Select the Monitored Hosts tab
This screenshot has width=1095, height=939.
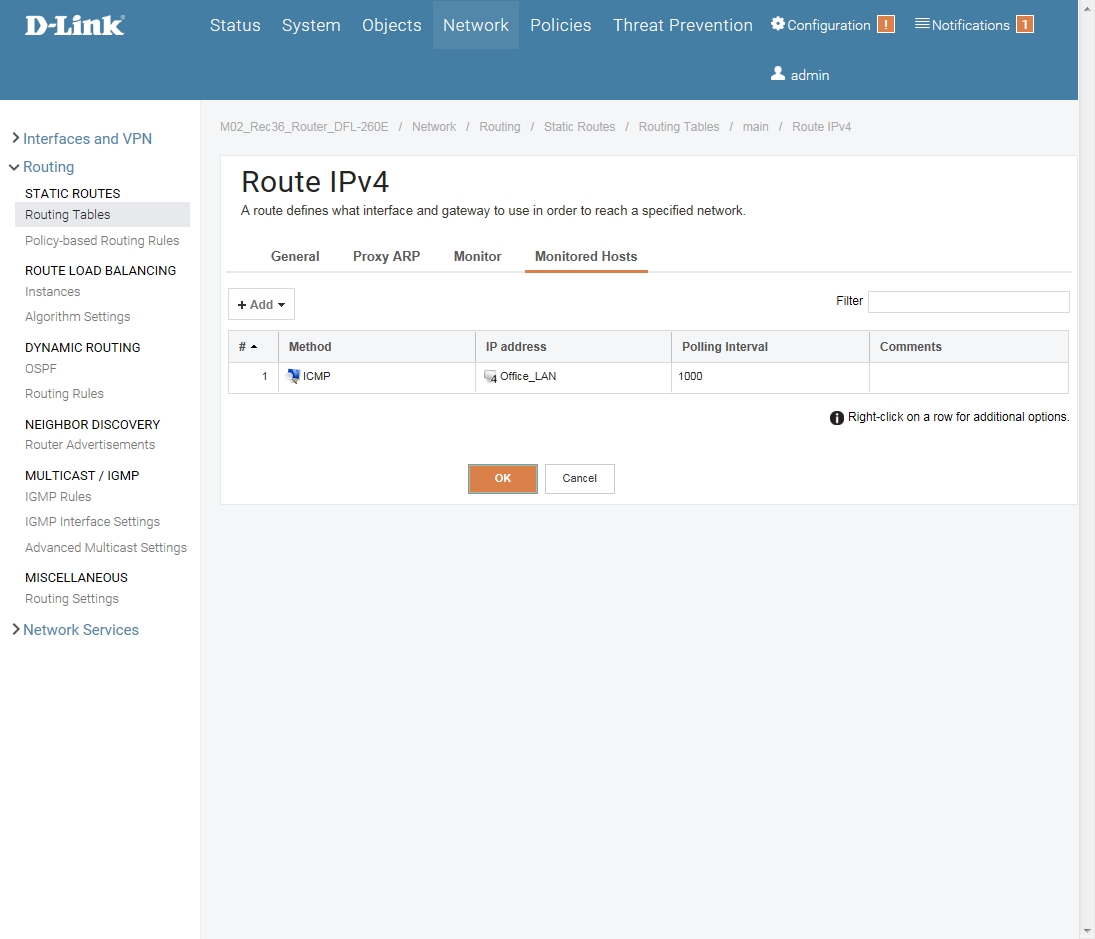[x=586, y=256]
